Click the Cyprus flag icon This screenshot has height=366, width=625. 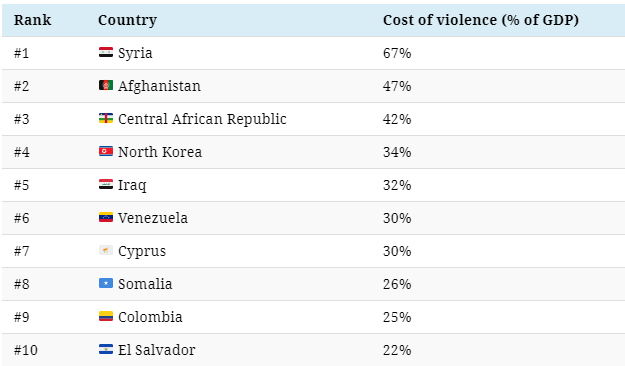click(x=106, y=250)
